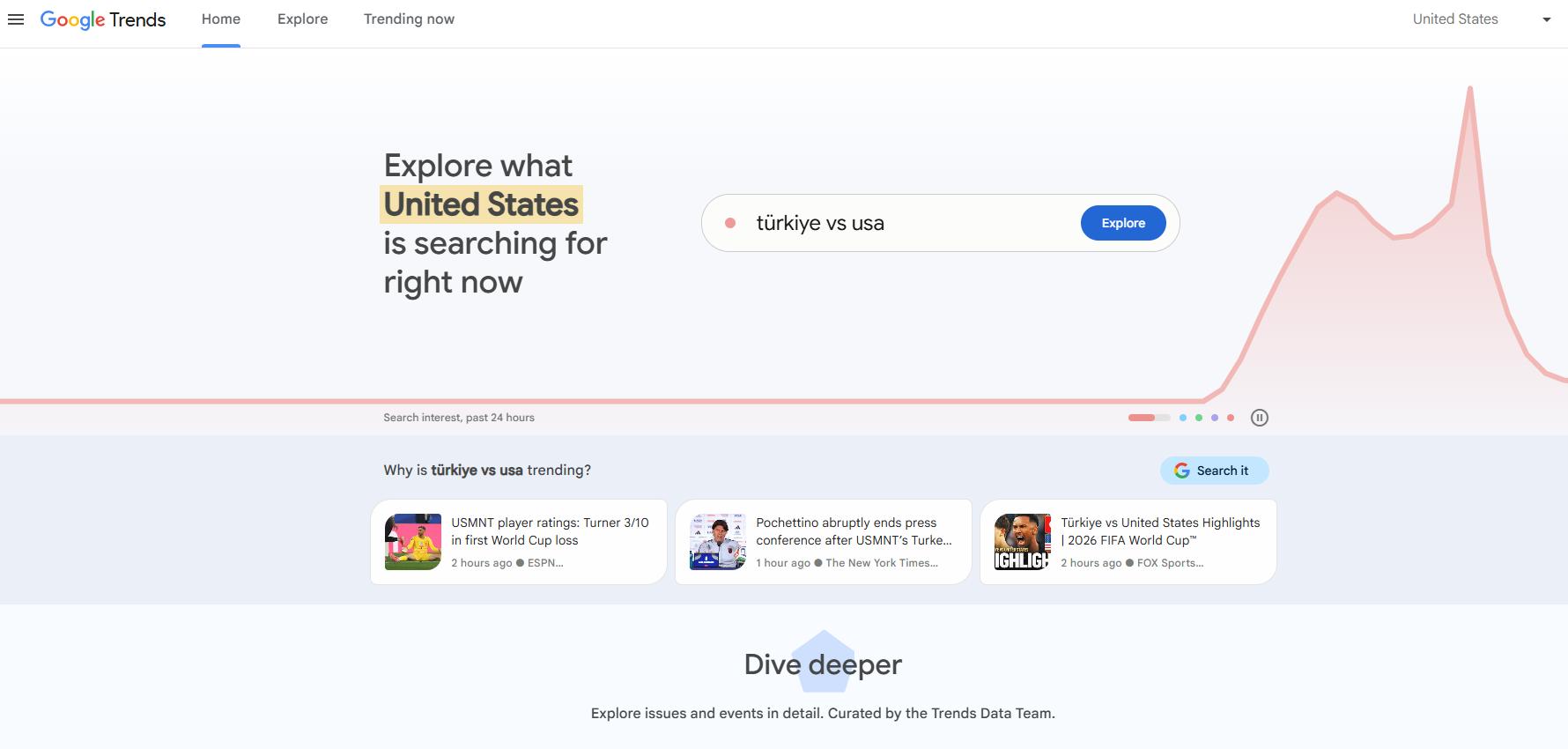
Task: Select the active red progress indicator
Action: [1149, 418]
